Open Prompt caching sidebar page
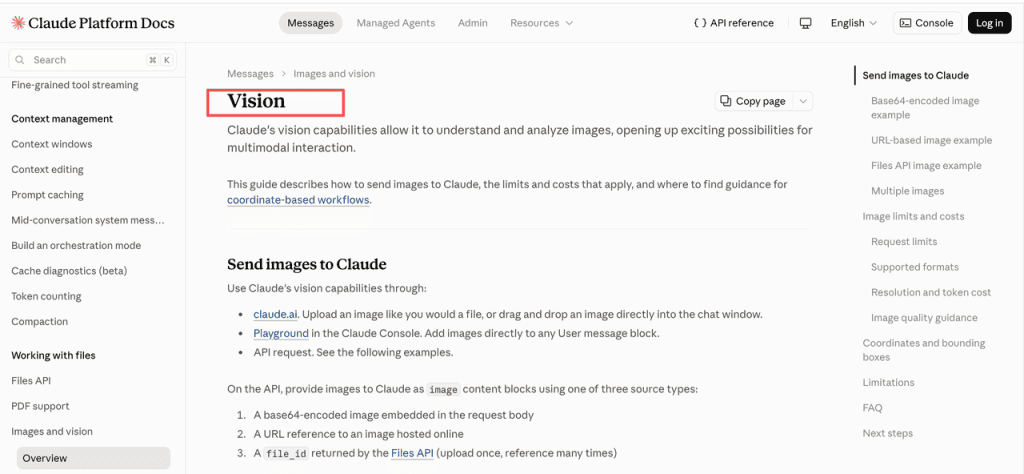1024x474 pixels. [47, 195]
